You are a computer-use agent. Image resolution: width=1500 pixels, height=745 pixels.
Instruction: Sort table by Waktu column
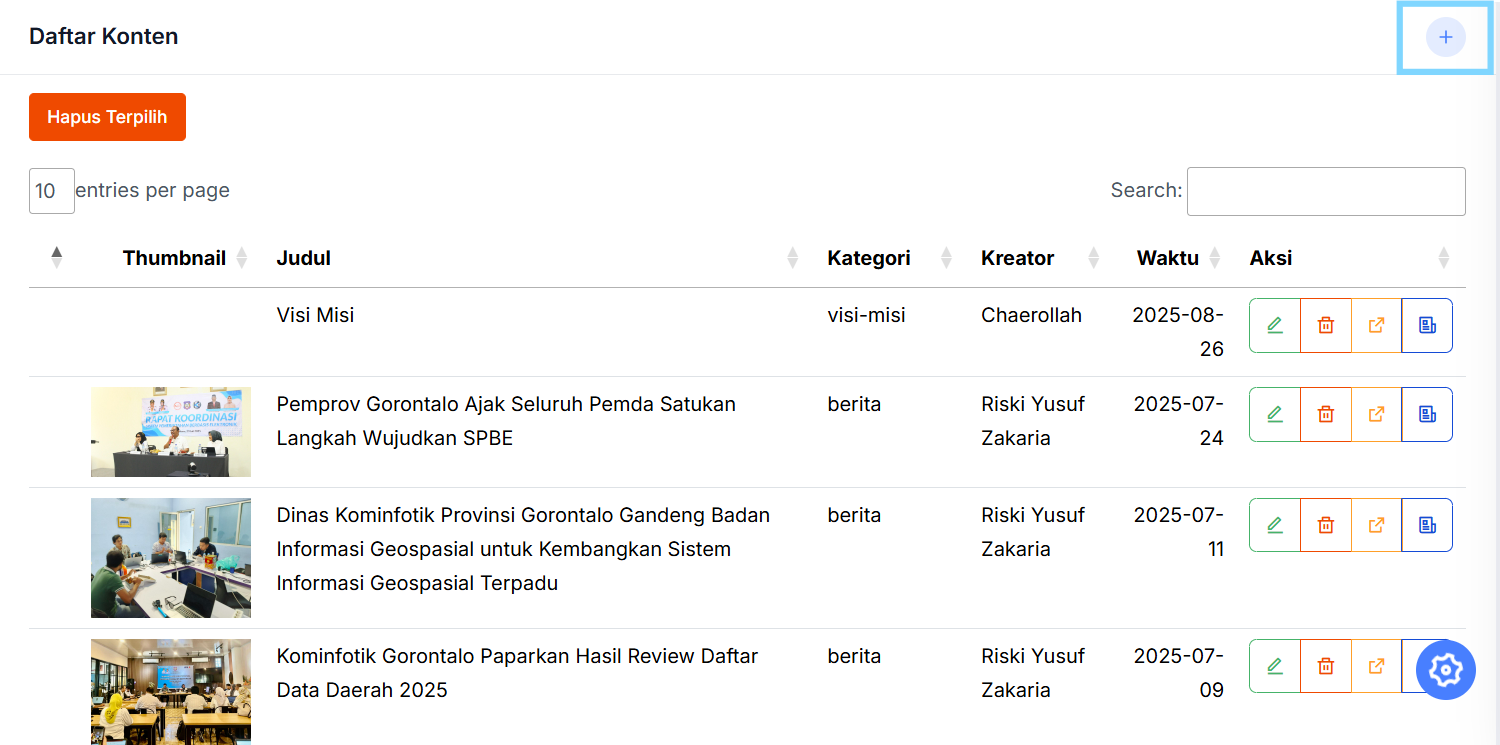[1215, 258]
